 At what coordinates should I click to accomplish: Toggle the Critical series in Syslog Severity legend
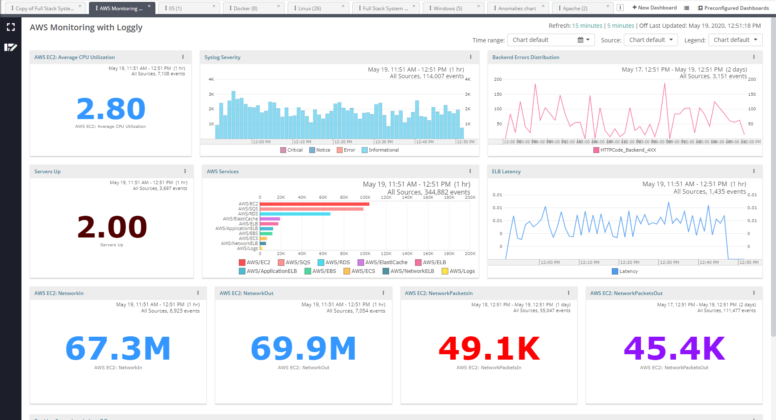pyautogui.click(x=292, y=149)
